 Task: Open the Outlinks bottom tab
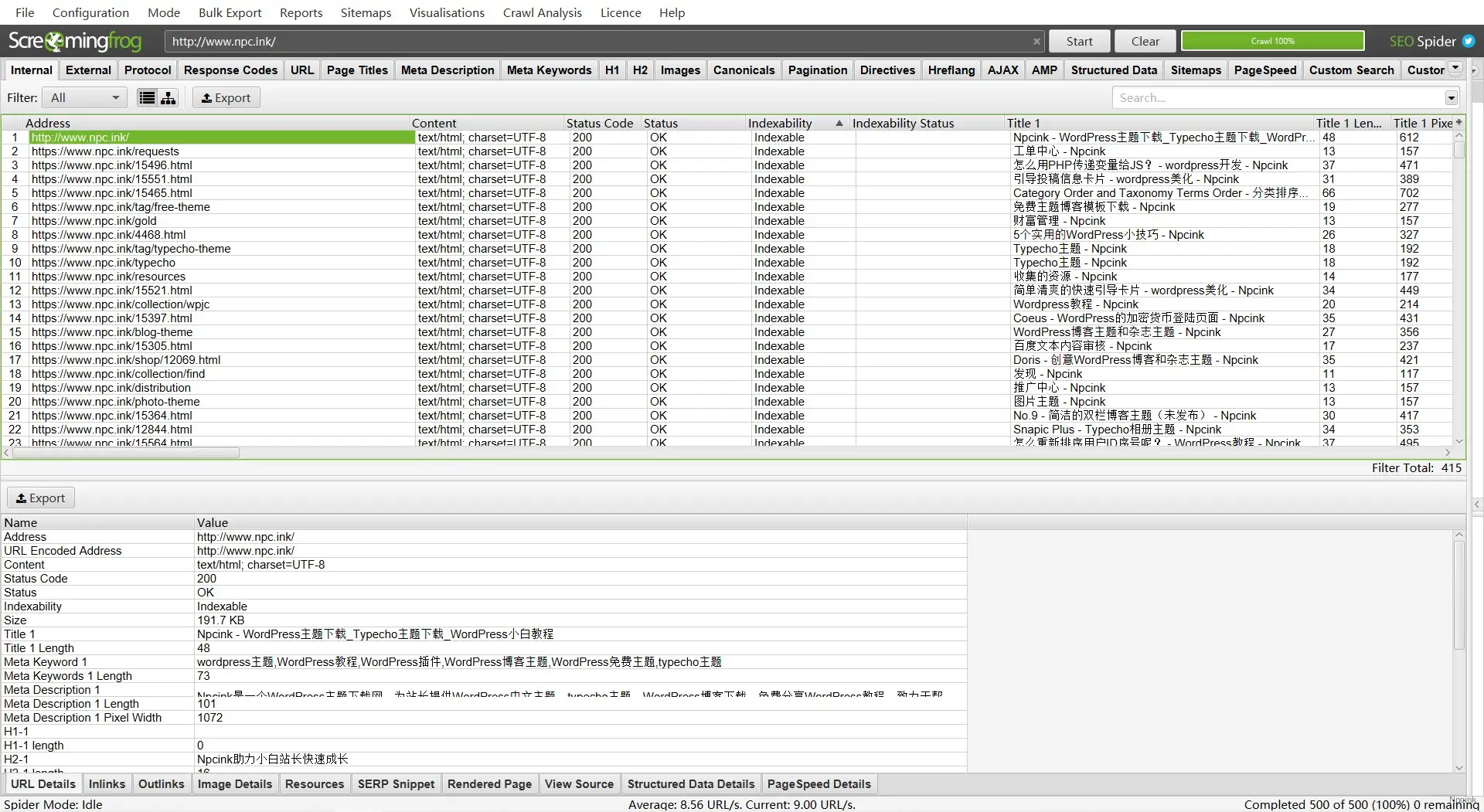[161, 783]
